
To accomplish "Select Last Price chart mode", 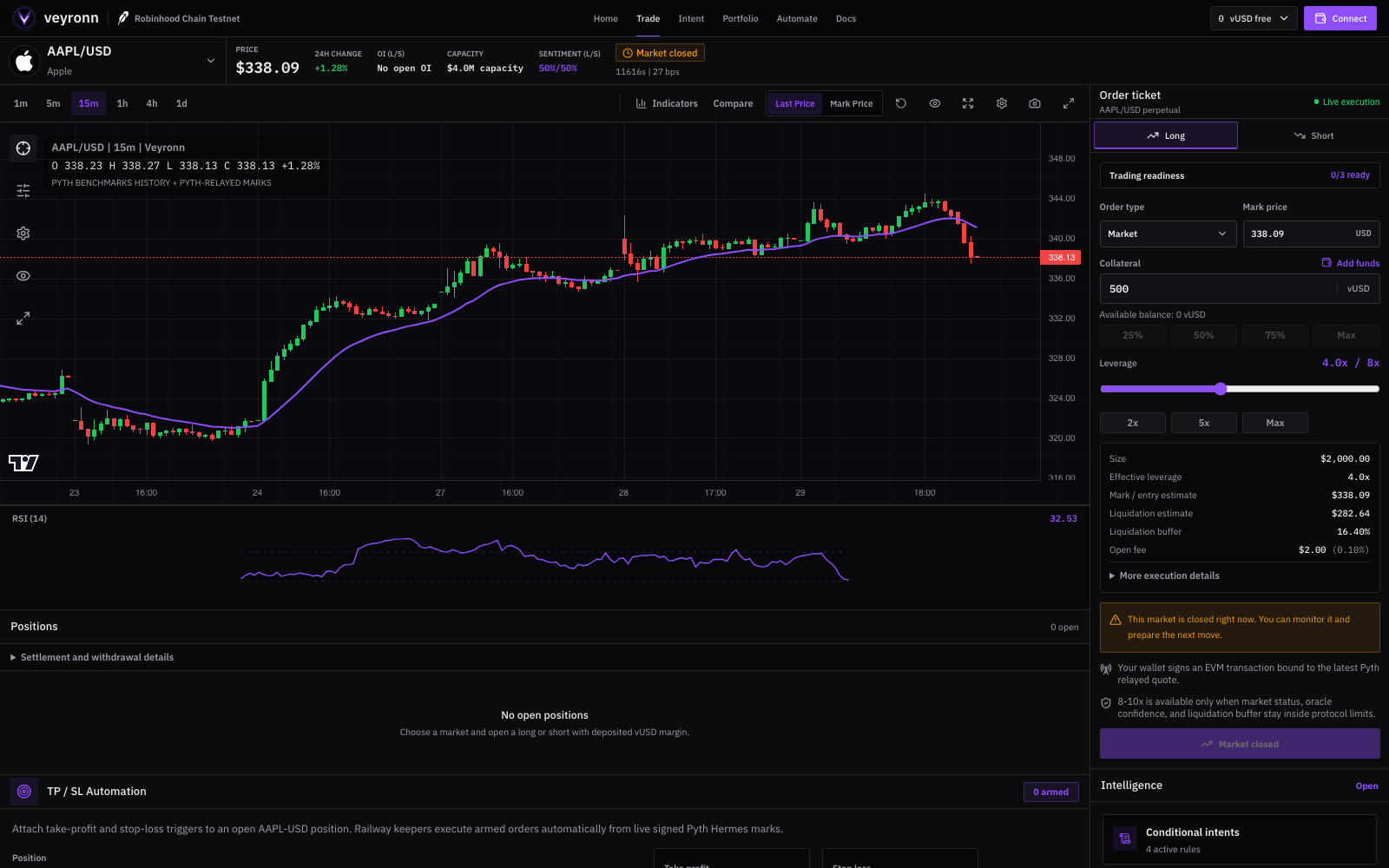I will tap(794, 103).
